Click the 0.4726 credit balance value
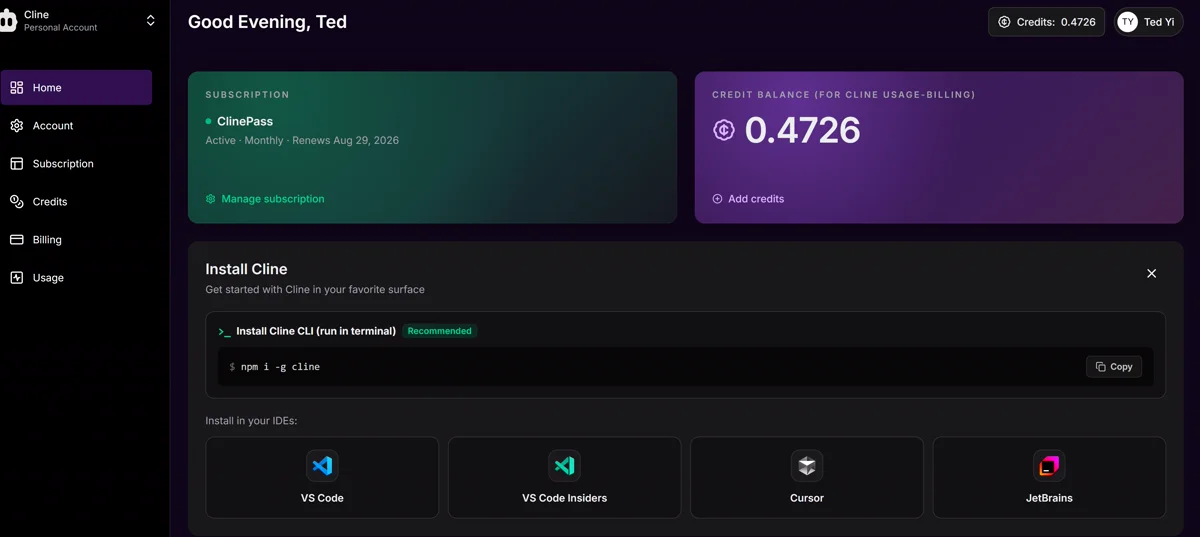This screenshot has width=1200, height=537. tap(803, 130)
